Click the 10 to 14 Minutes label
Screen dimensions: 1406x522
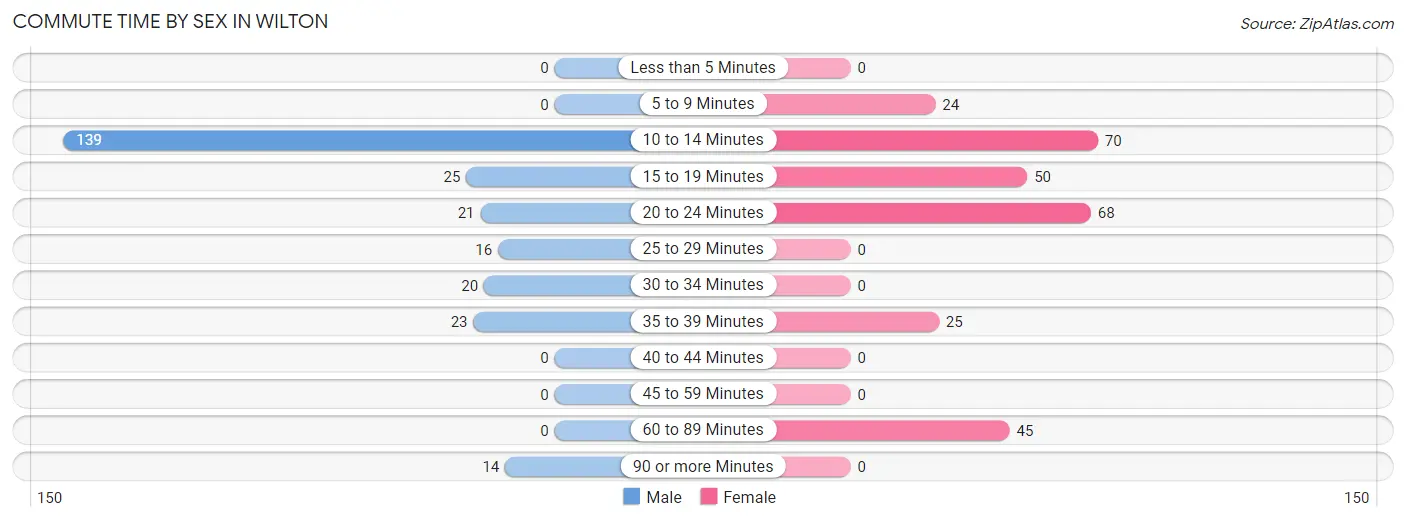coord(703,140)
